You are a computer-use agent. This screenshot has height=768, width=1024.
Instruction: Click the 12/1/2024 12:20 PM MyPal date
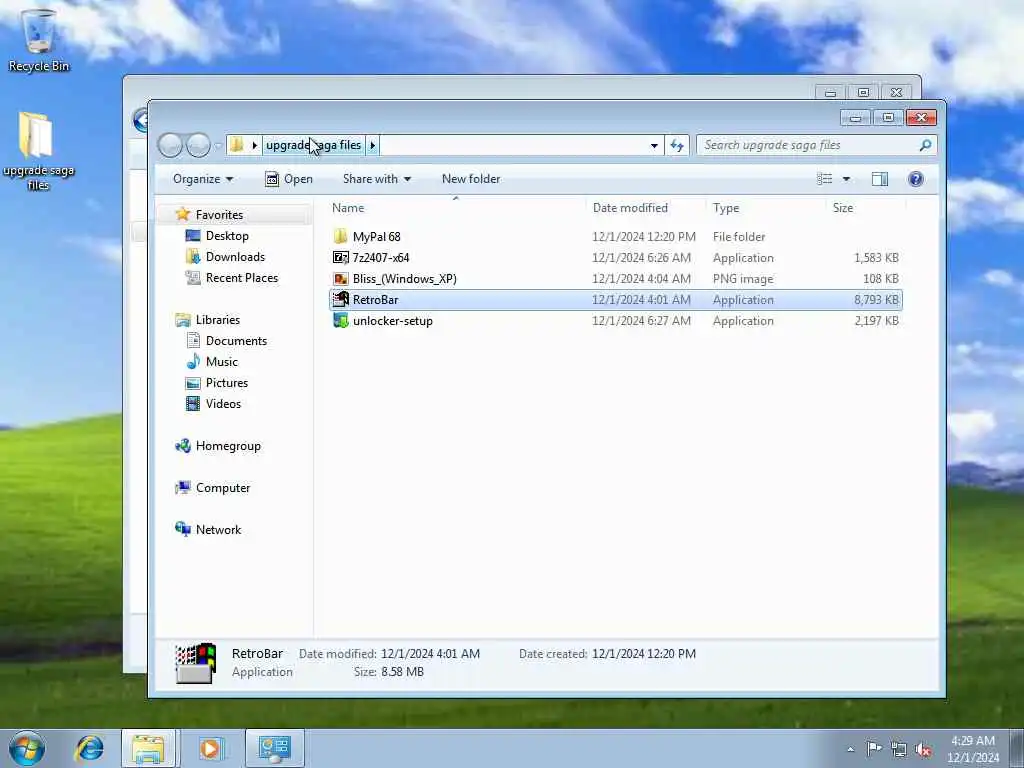tap(644, 236)
